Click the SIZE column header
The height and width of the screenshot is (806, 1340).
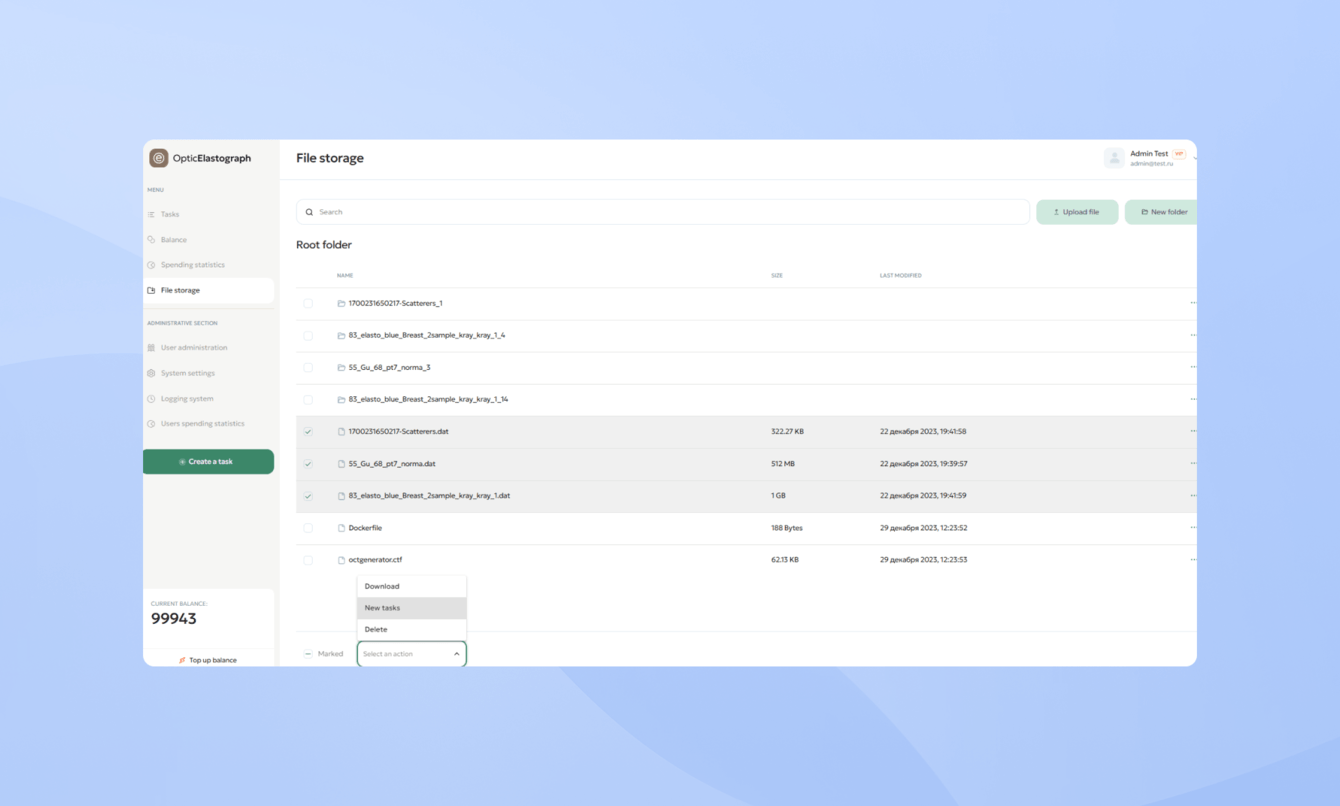pos(777,276)
